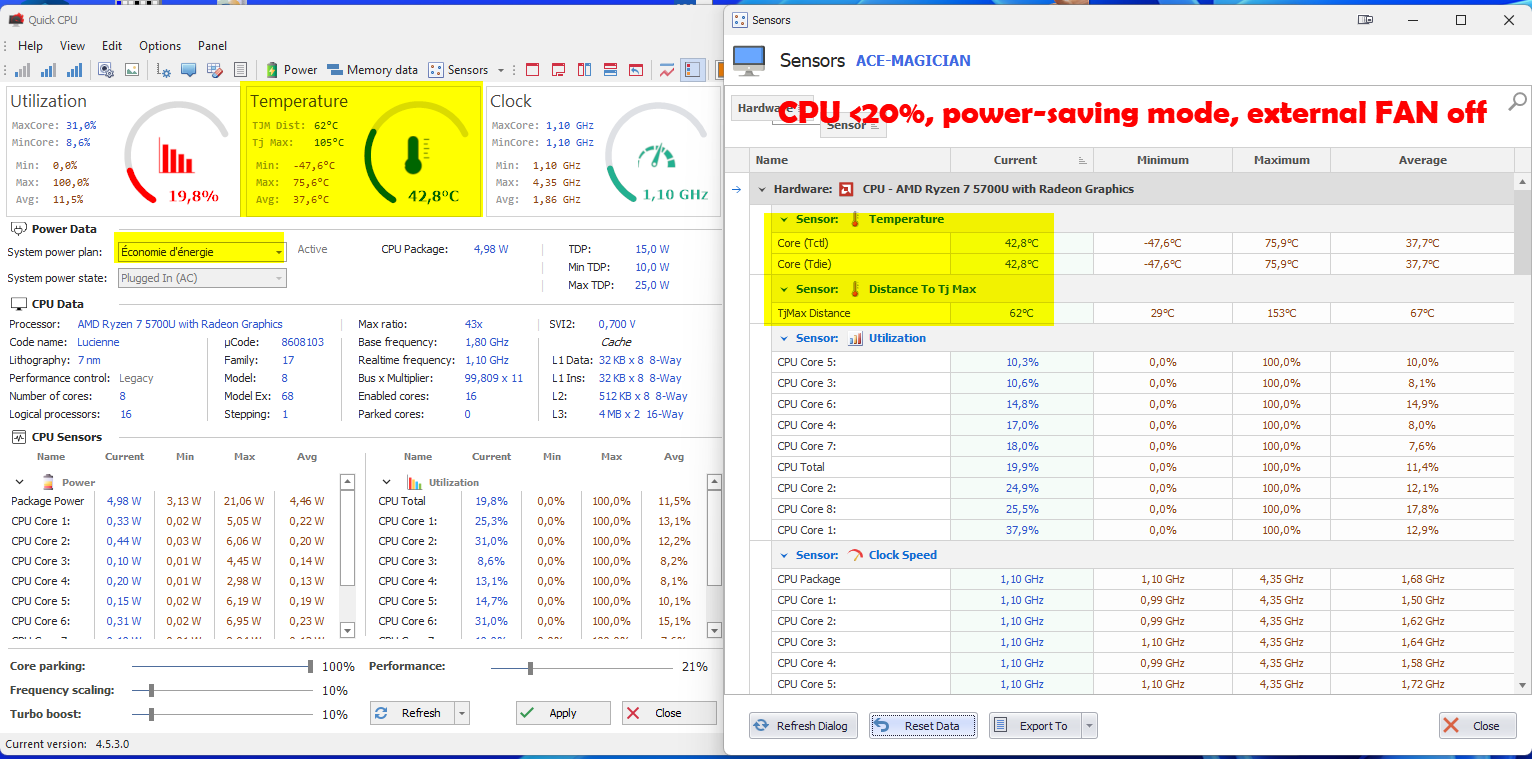Click the Sensors window vertical scrollbar
Screen dimensions: 1532x759
tap(1523, 432)
